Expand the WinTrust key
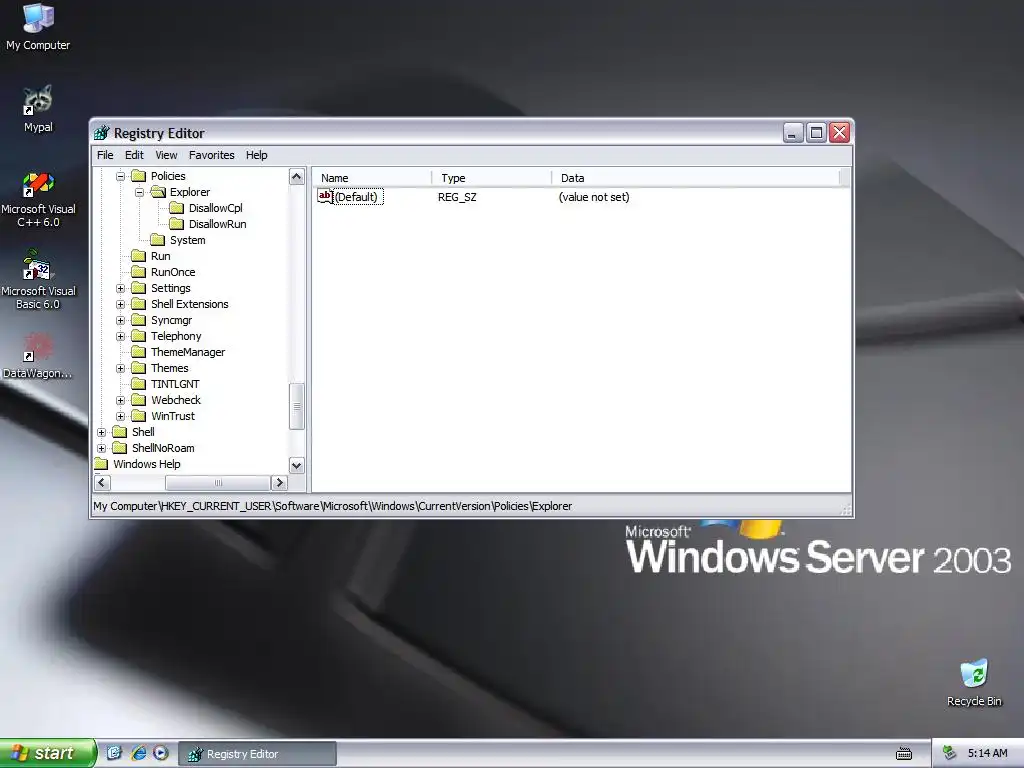Image resolution: width=1024 pixels, height=768 pixels. 120,416
